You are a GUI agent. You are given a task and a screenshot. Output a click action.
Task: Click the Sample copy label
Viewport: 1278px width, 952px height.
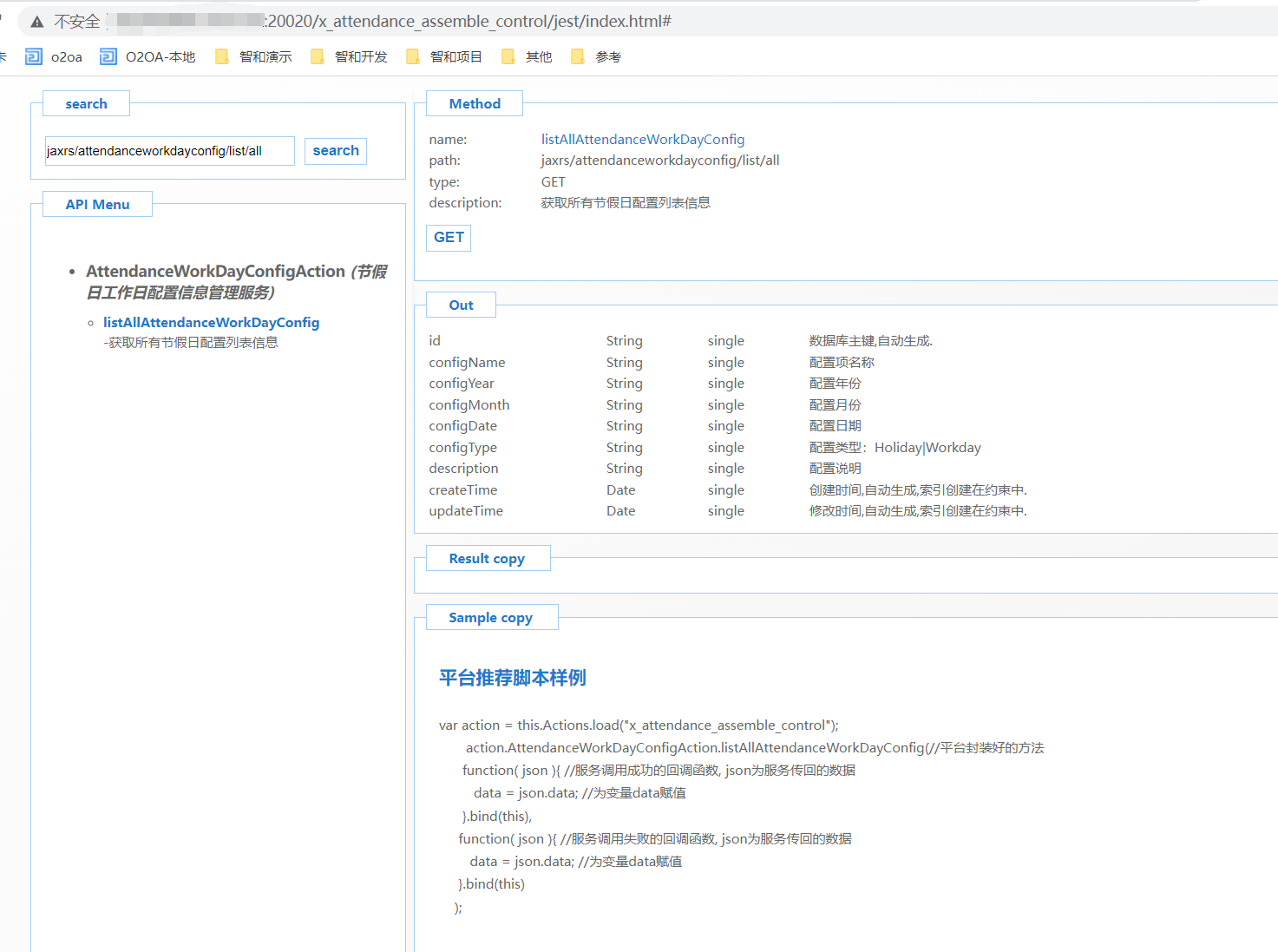click(x=490, y=618)
